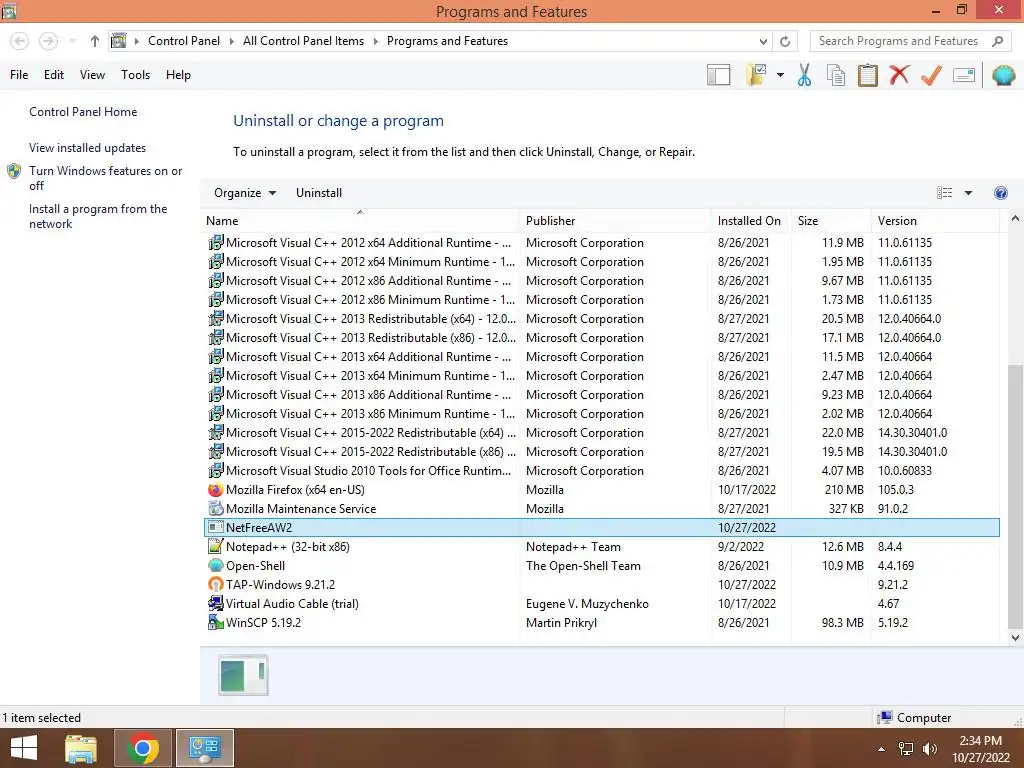This screenshot has width=1024, height=768.
Task: Select Microsoft Visual Studio 2010 Tools for Office row
Action: click(x=601, y=471)
